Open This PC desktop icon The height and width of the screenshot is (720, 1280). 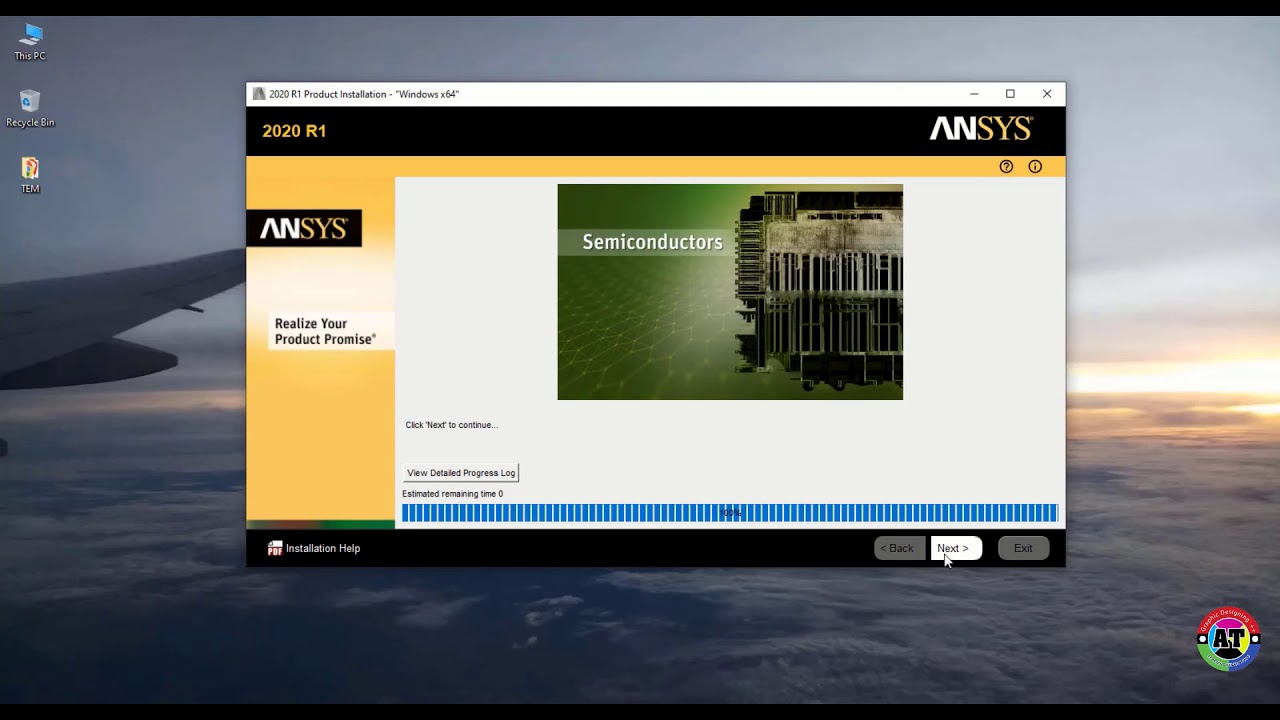click(x=30, y=42)
